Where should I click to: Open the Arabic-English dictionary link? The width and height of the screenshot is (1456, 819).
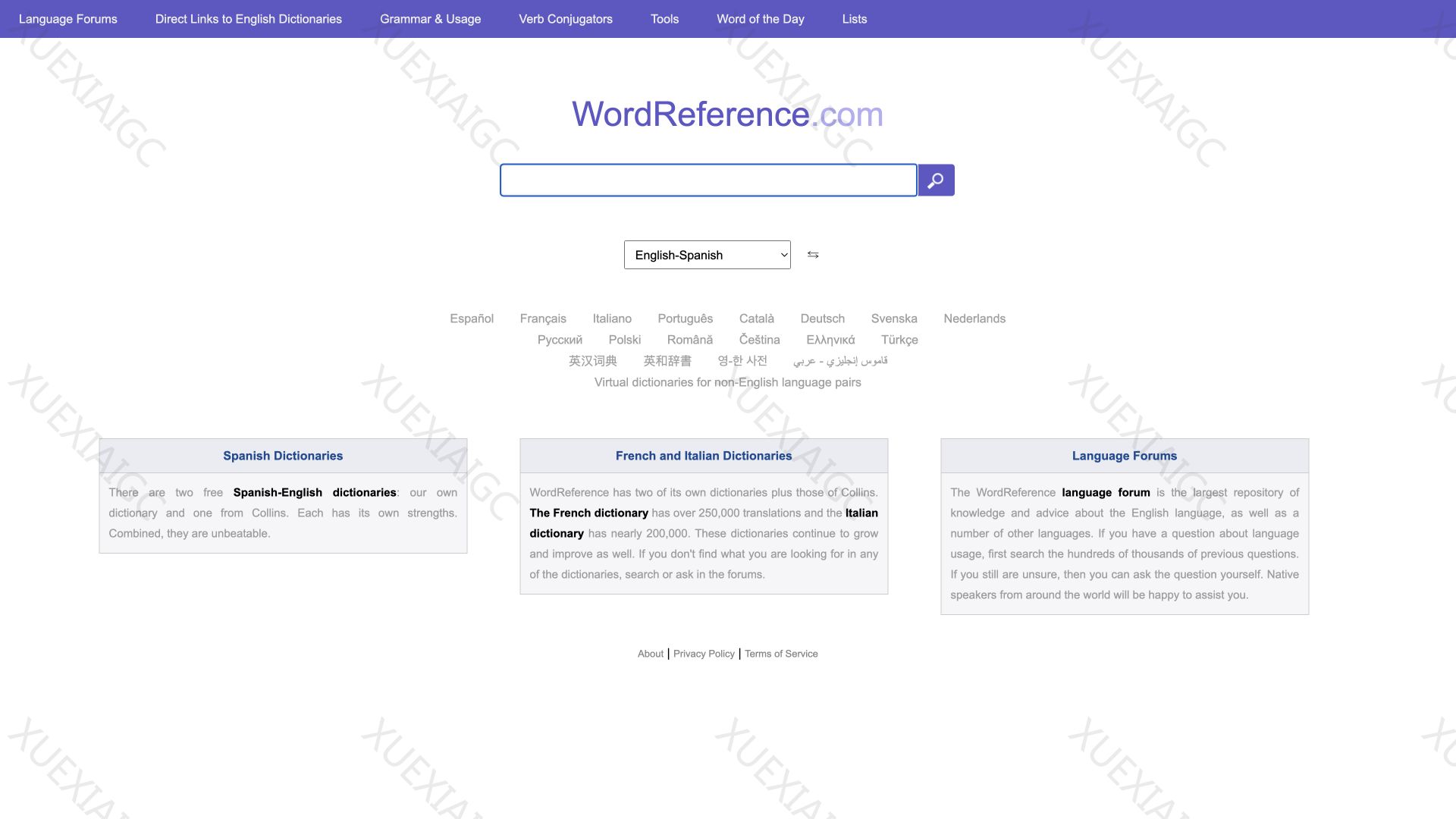pos(840,361)
